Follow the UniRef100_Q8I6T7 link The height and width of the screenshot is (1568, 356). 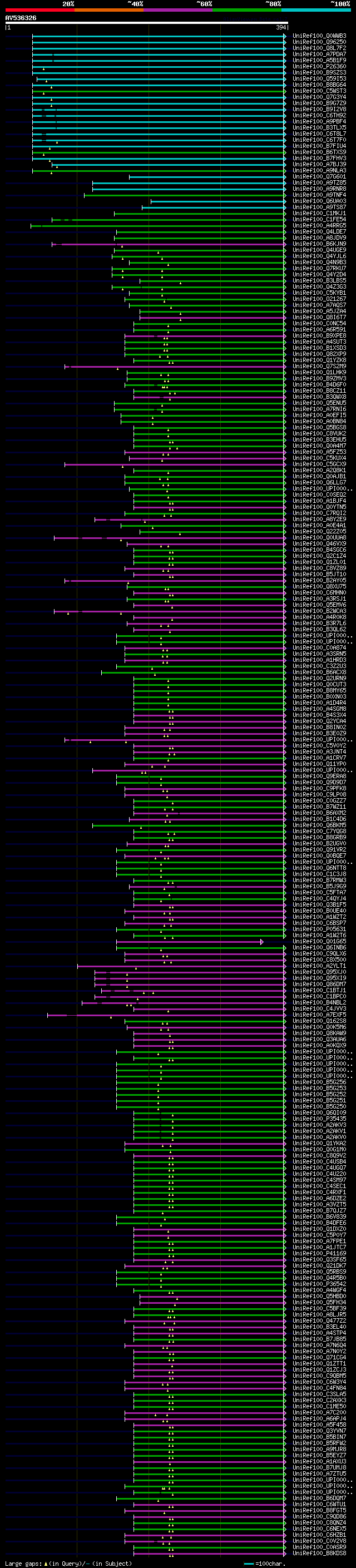click(319, 317)
